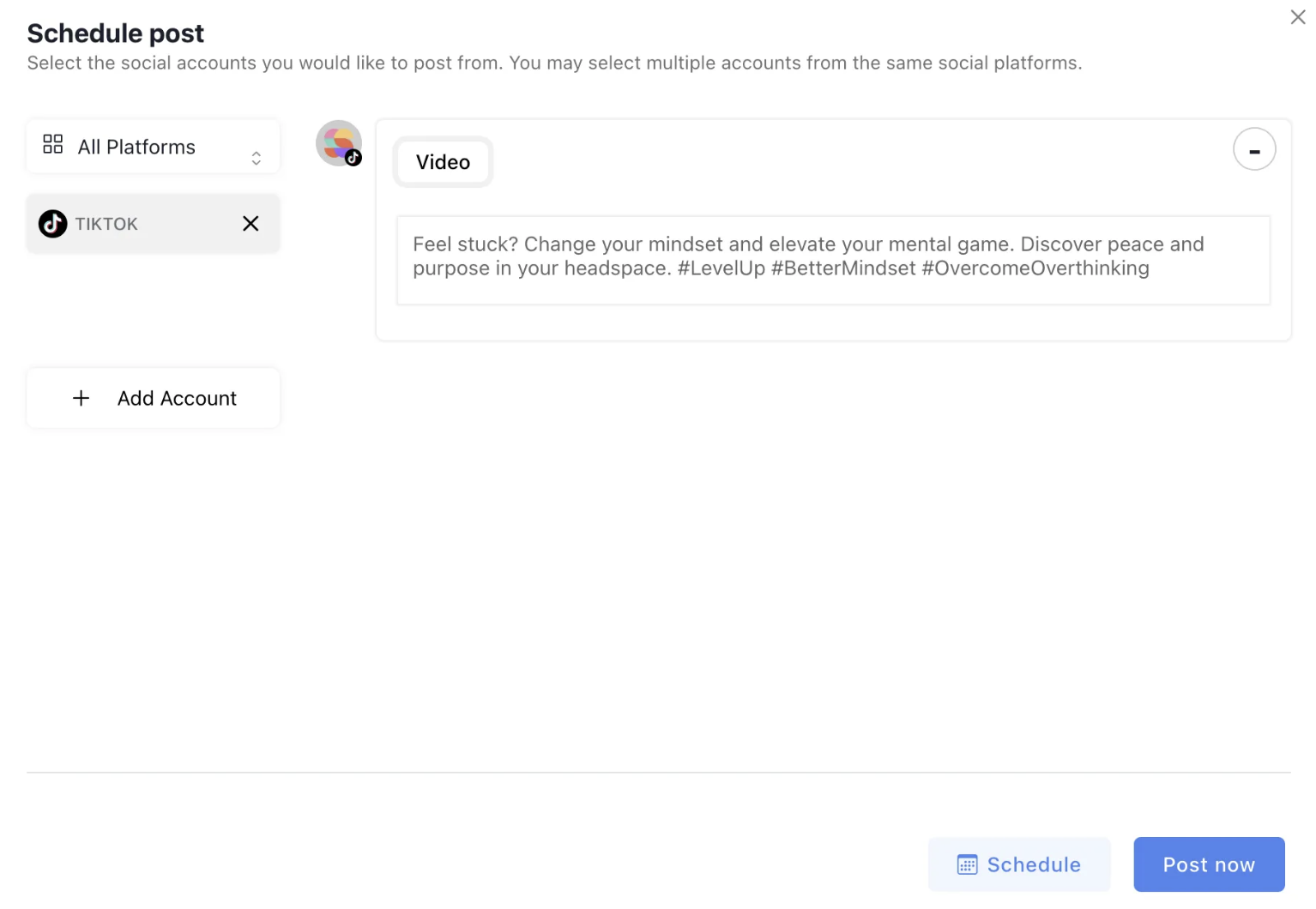Image resolution: width=1316 pixels, height=909 pixels.
Task: Select the TIKTOK account label
Action: click(x=106, y=224)
